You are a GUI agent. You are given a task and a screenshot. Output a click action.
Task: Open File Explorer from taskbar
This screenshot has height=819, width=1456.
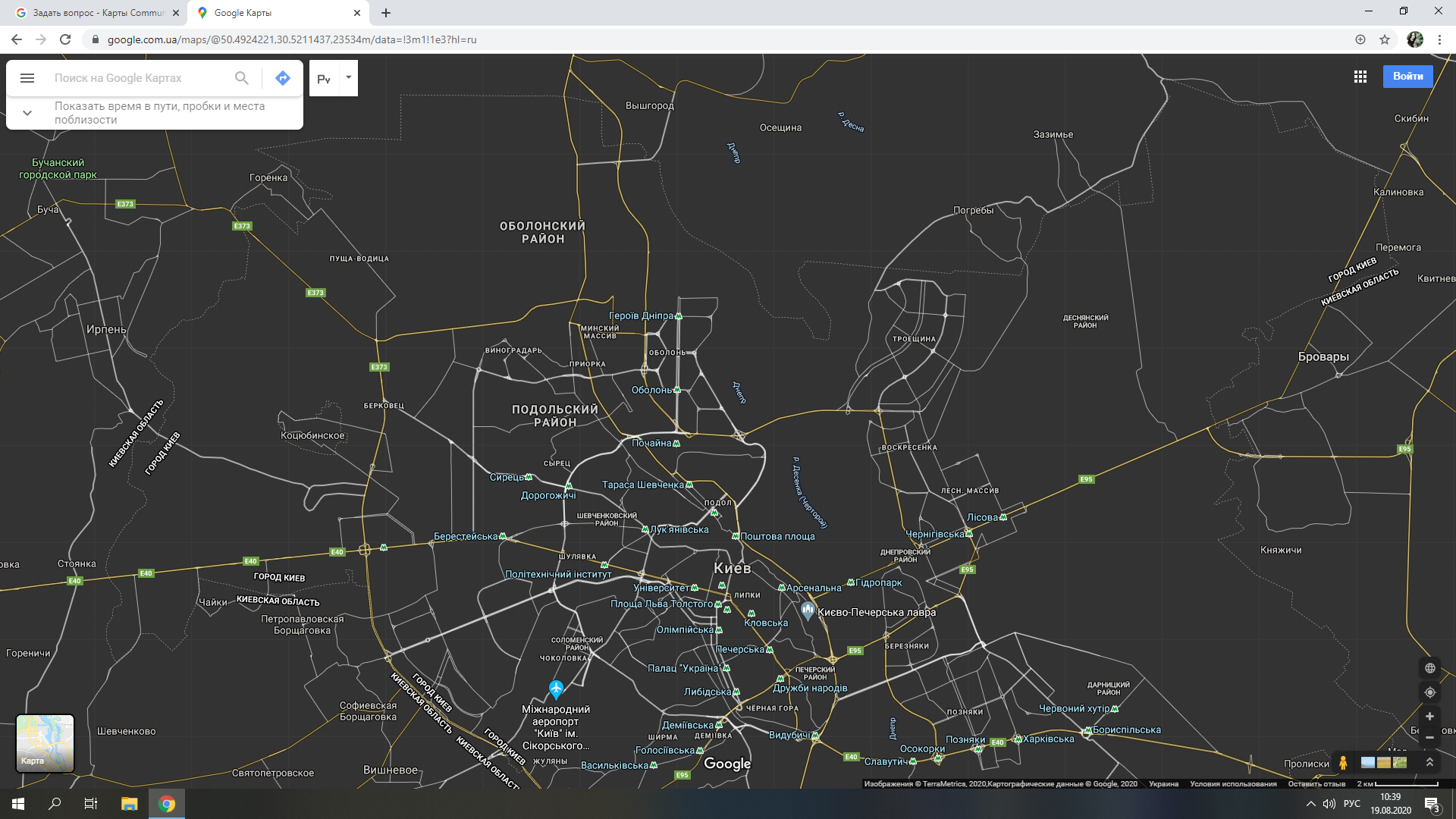130,804
